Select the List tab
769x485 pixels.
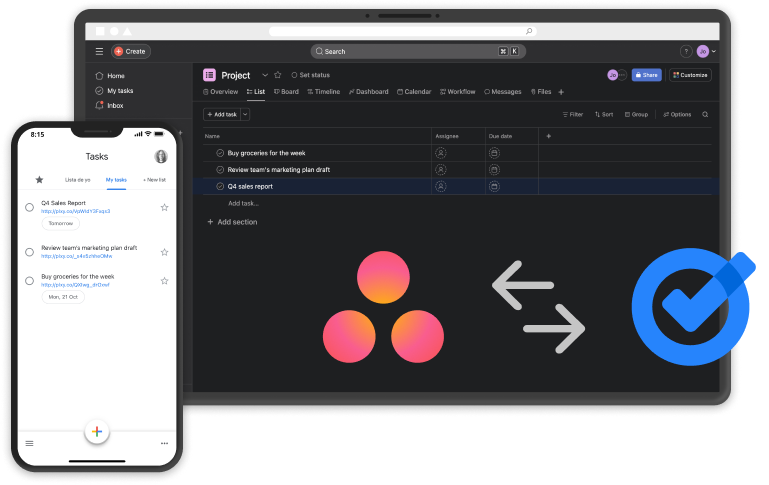tap(256, 92)
